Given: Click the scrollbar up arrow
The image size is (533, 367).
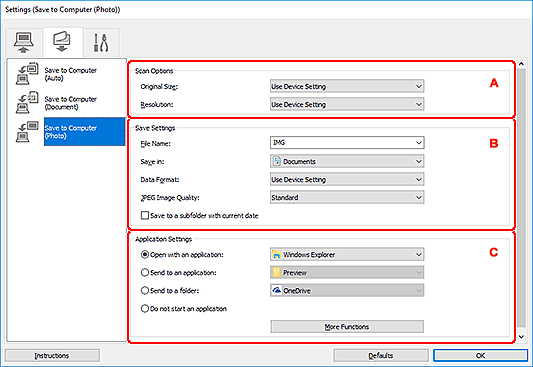Looking at the screenshot, I should tap(521, 64).
